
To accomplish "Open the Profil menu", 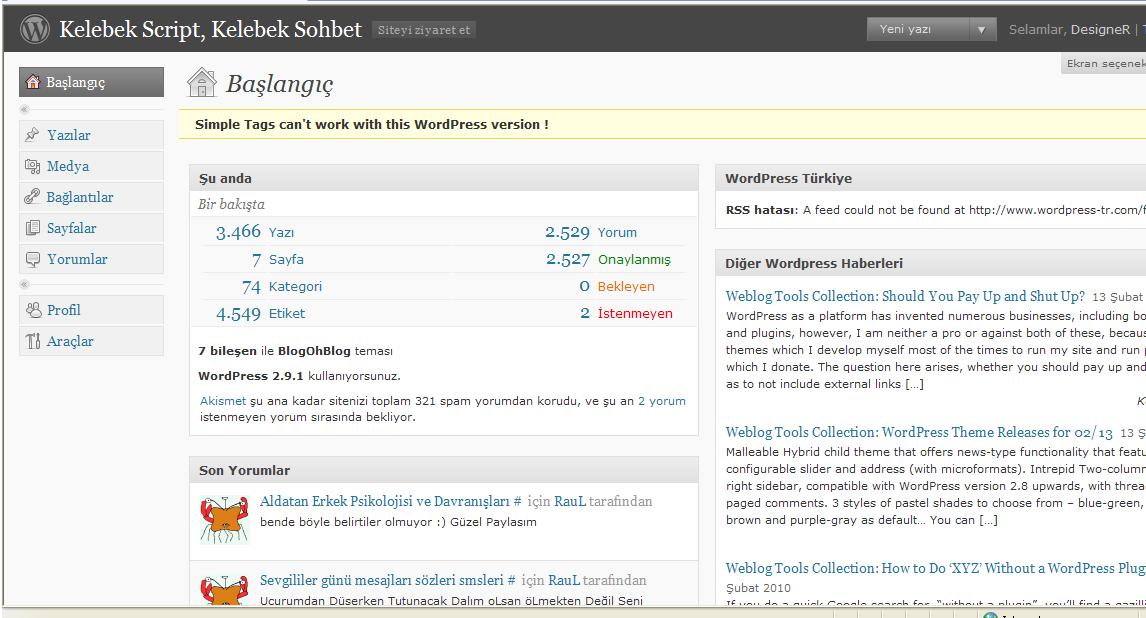I will [91, 310].
